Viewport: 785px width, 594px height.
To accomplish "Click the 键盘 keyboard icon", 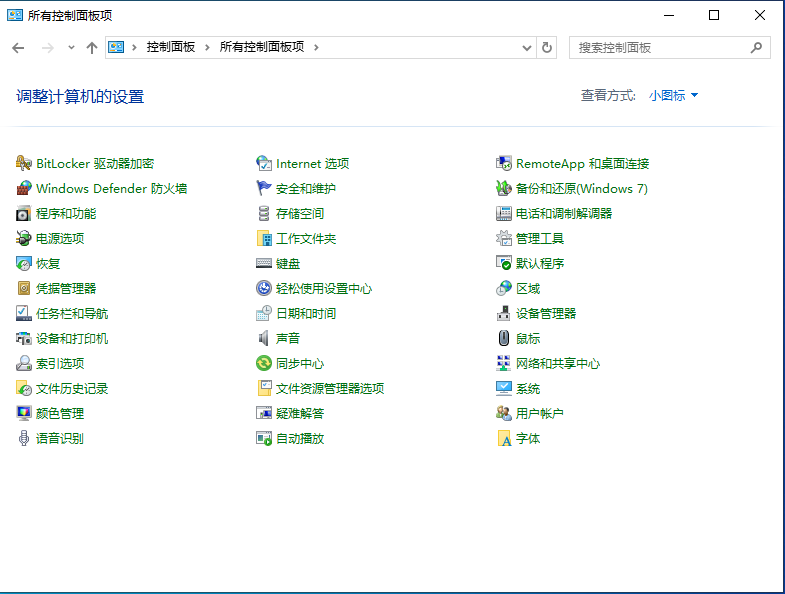I will 264,263.
